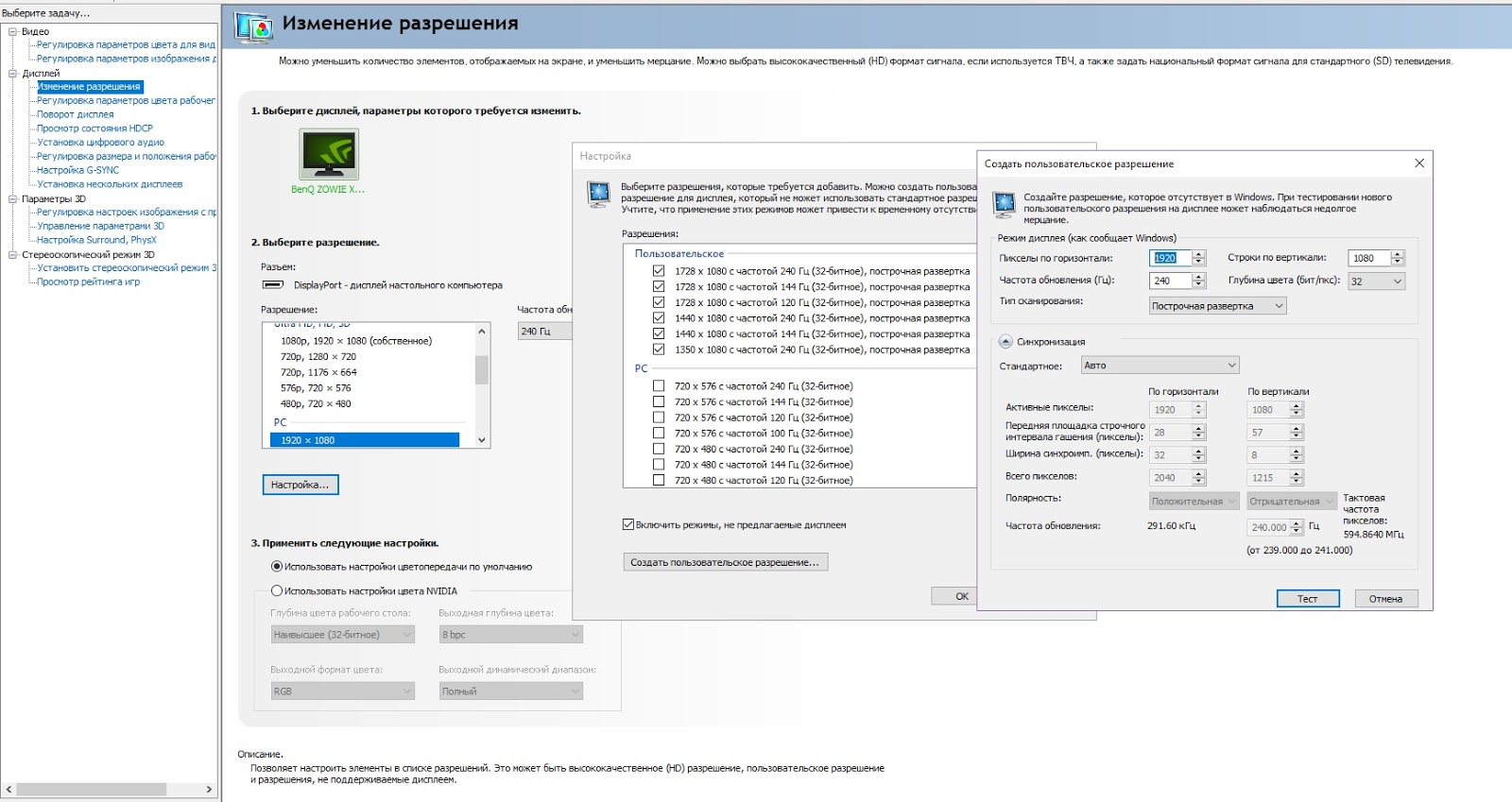Increase horizontal pixels with up arrow
The height and width of the screenshot is (802, 1512).
(1199, 254)
